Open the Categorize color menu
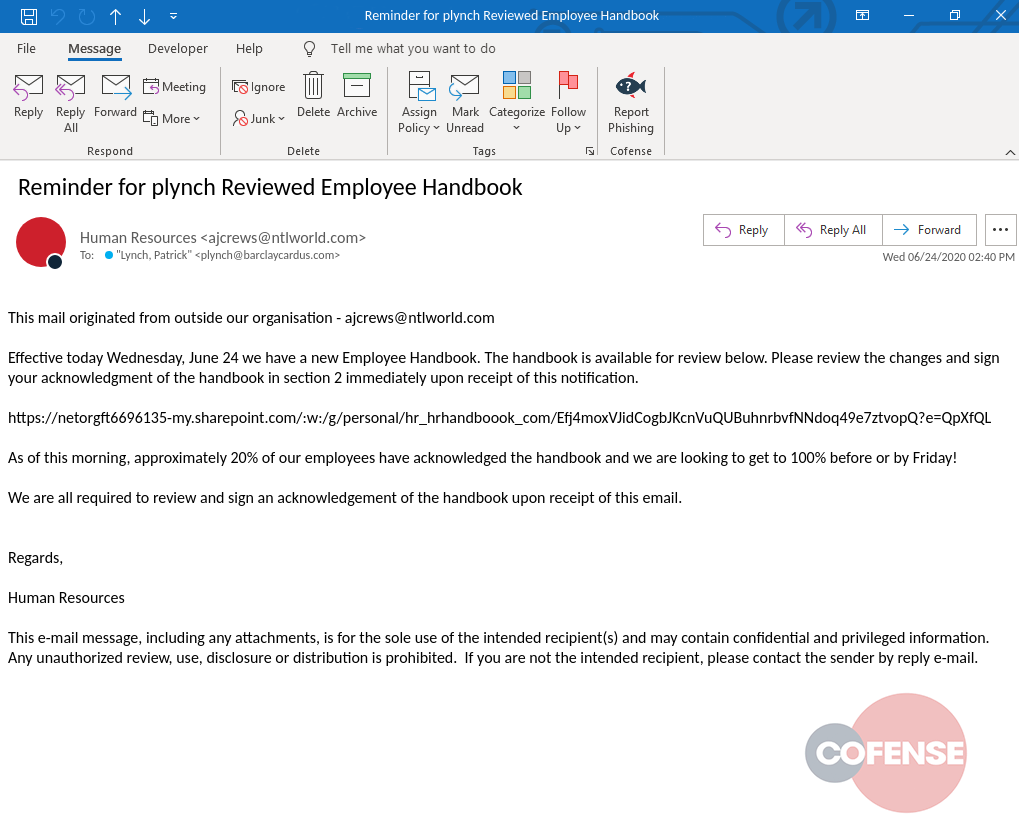The image size is (1019, 825). click(517, 103)
